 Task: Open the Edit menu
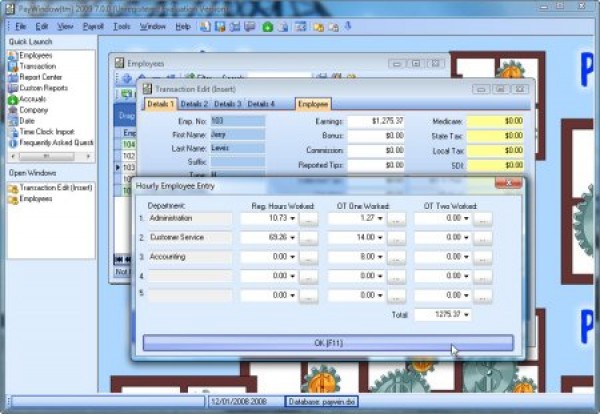pos(42,26)
